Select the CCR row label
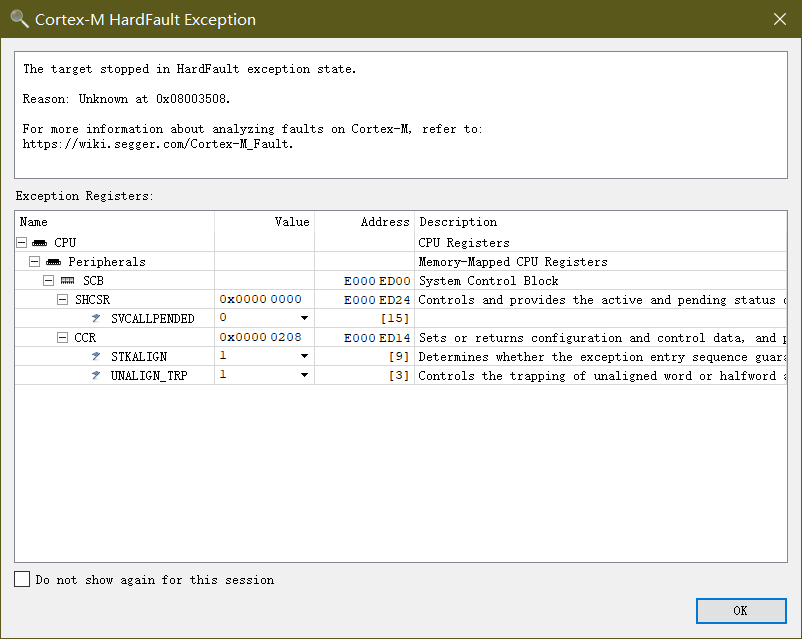The image size is (802, 639). coord(85,338)
